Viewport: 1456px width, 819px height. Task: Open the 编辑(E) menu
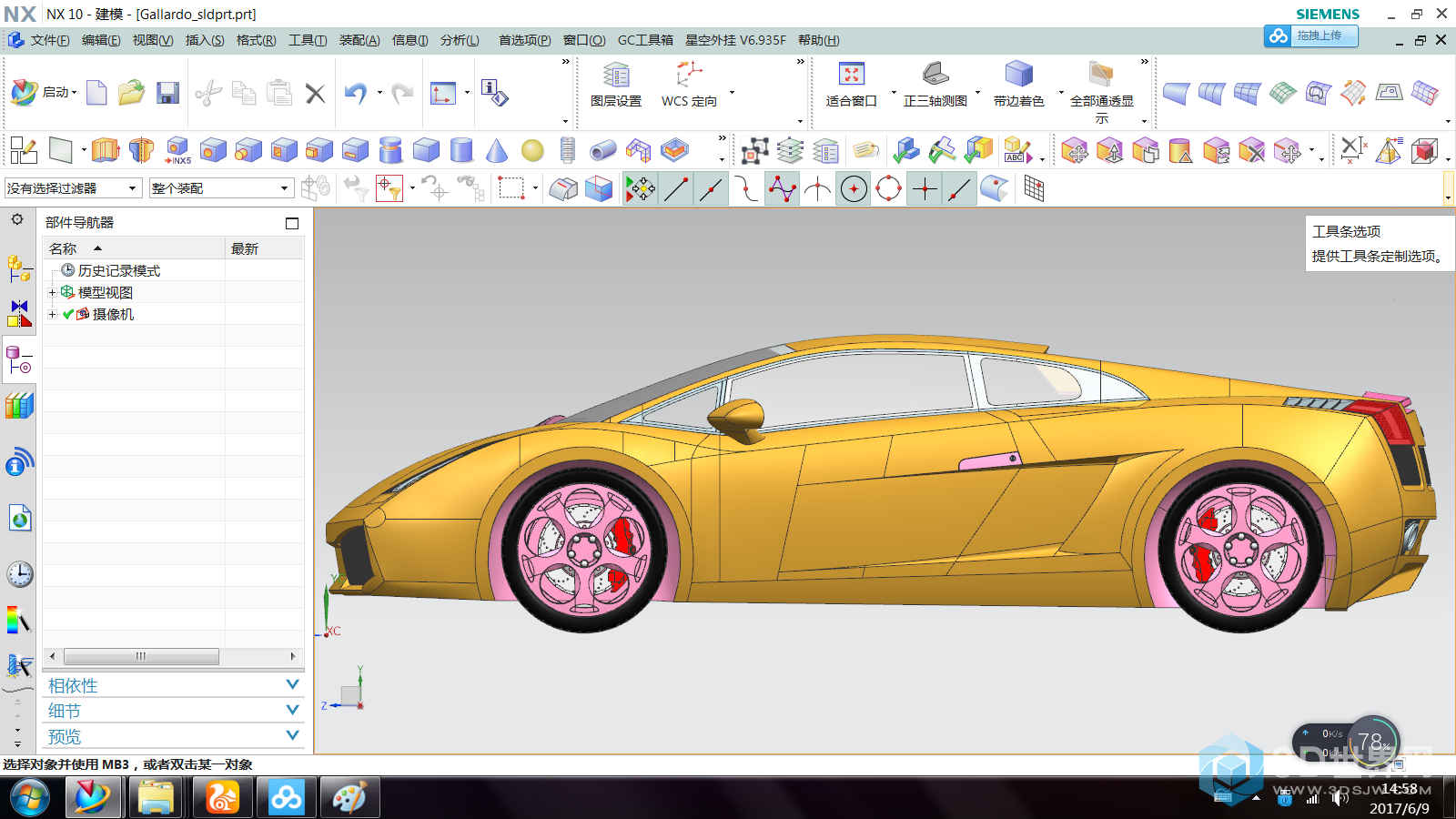coord(101,40)
